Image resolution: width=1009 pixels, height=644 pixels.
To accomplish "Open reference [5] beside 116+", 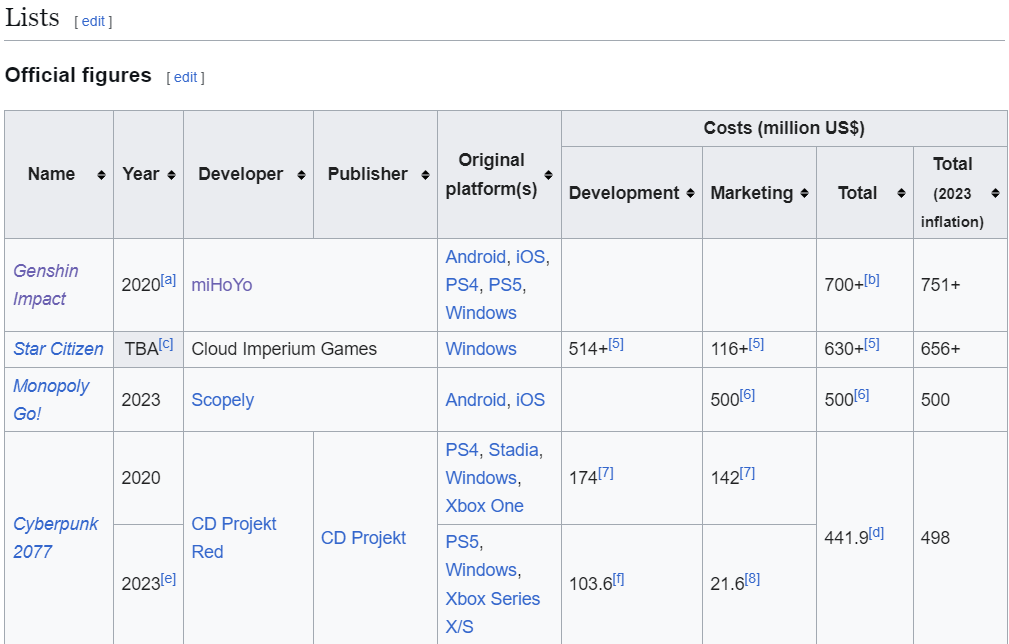I will coord(756,344).
